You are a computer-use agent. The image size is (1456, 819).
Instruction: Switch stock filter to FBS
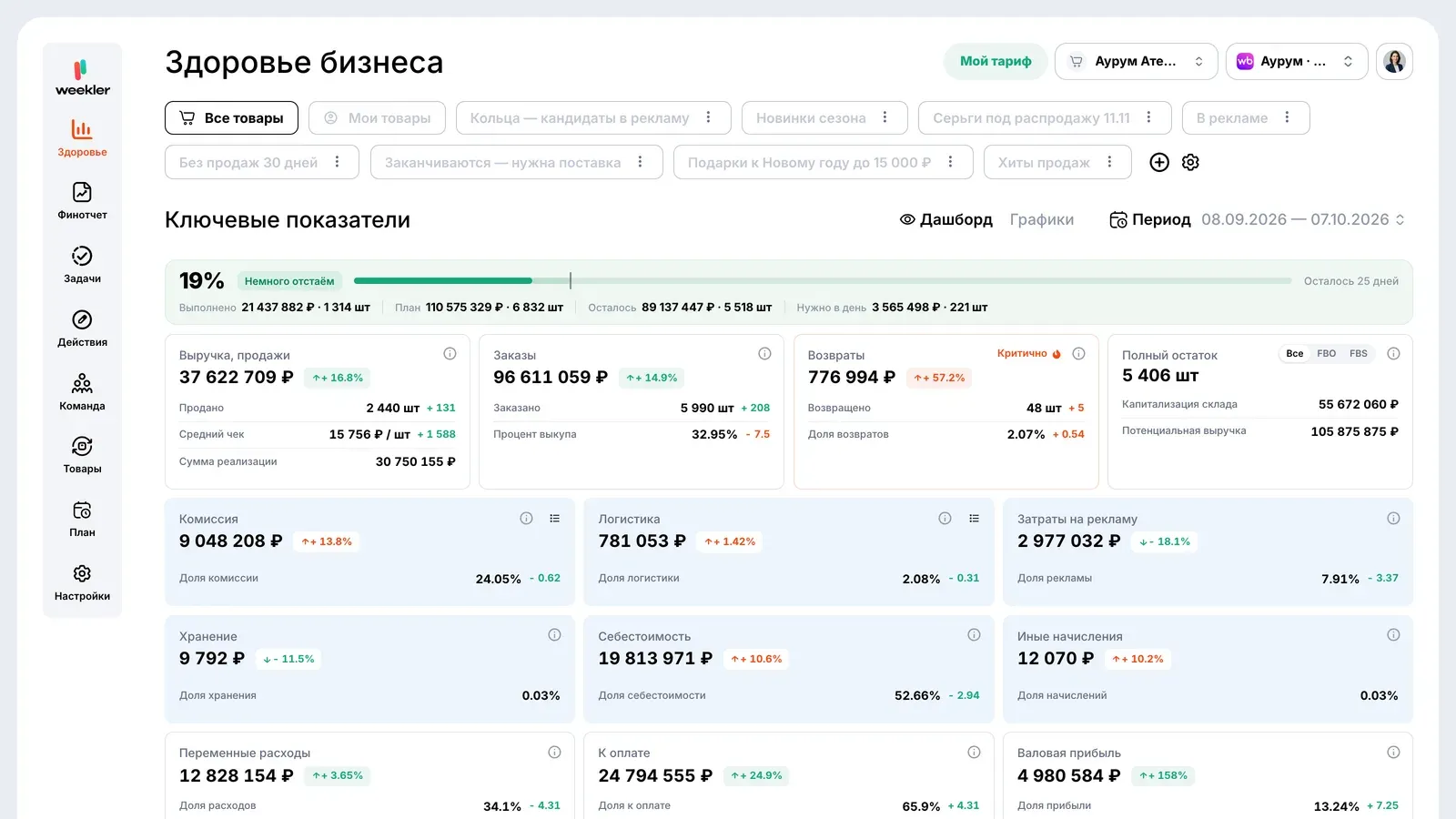point(1359,354)
